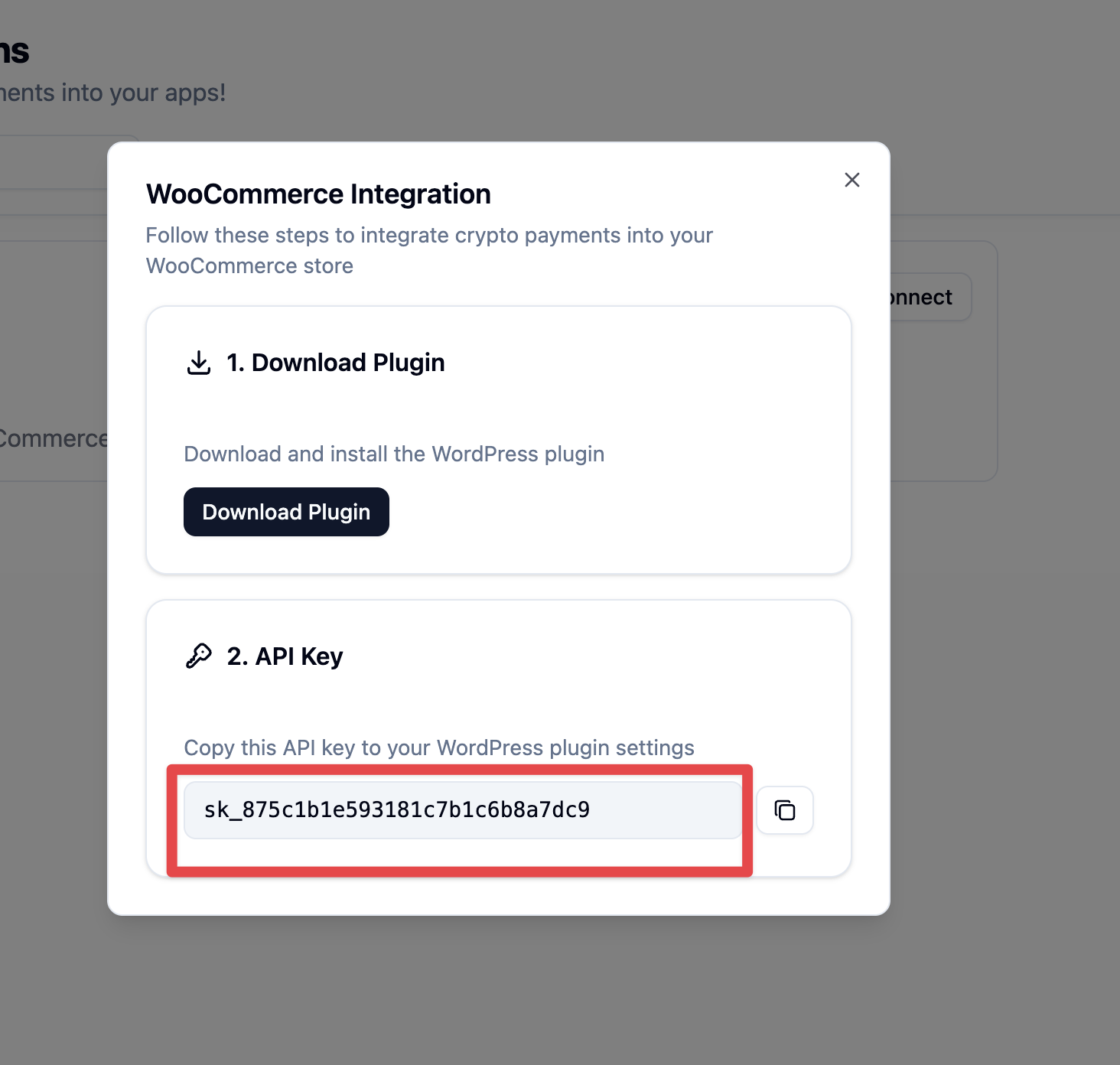Image resolution: width=1120 pixels, height=1065 pixels.
Task: Click "Download and install the WordPress plugin" text
Action: tap(394, 454)
